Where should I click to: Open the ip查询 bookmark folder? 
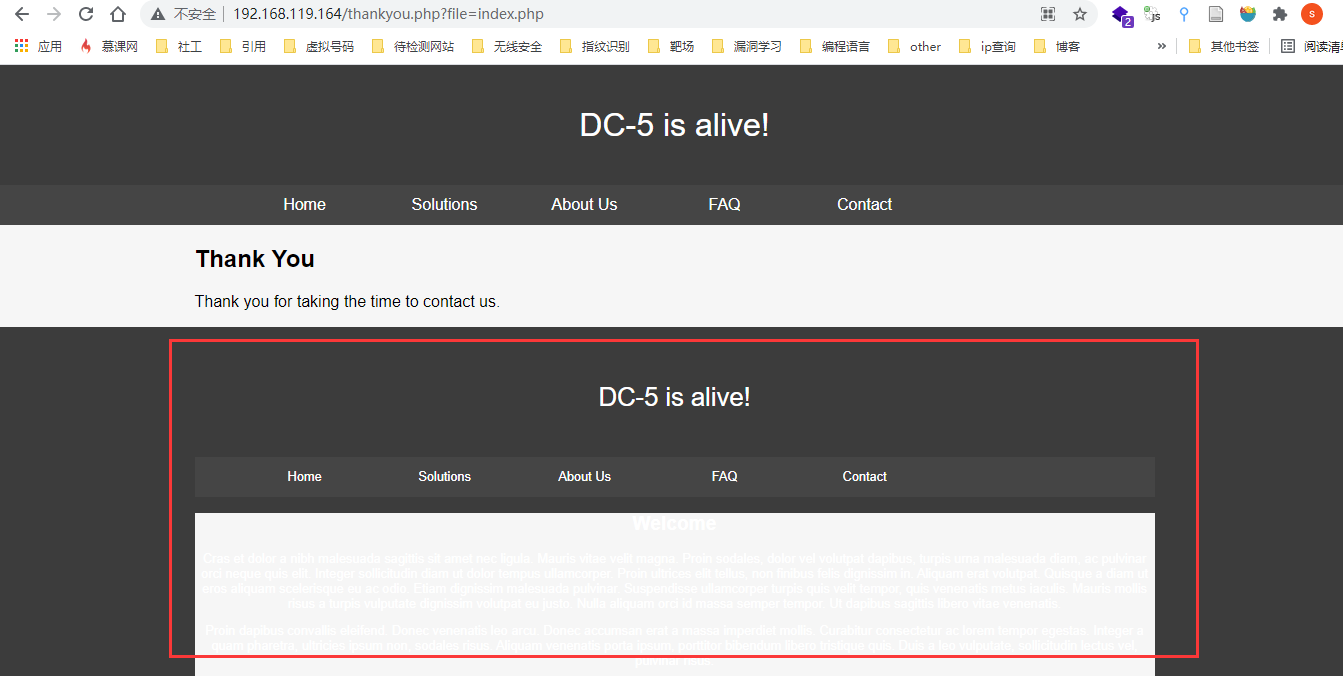click(987, 46)
